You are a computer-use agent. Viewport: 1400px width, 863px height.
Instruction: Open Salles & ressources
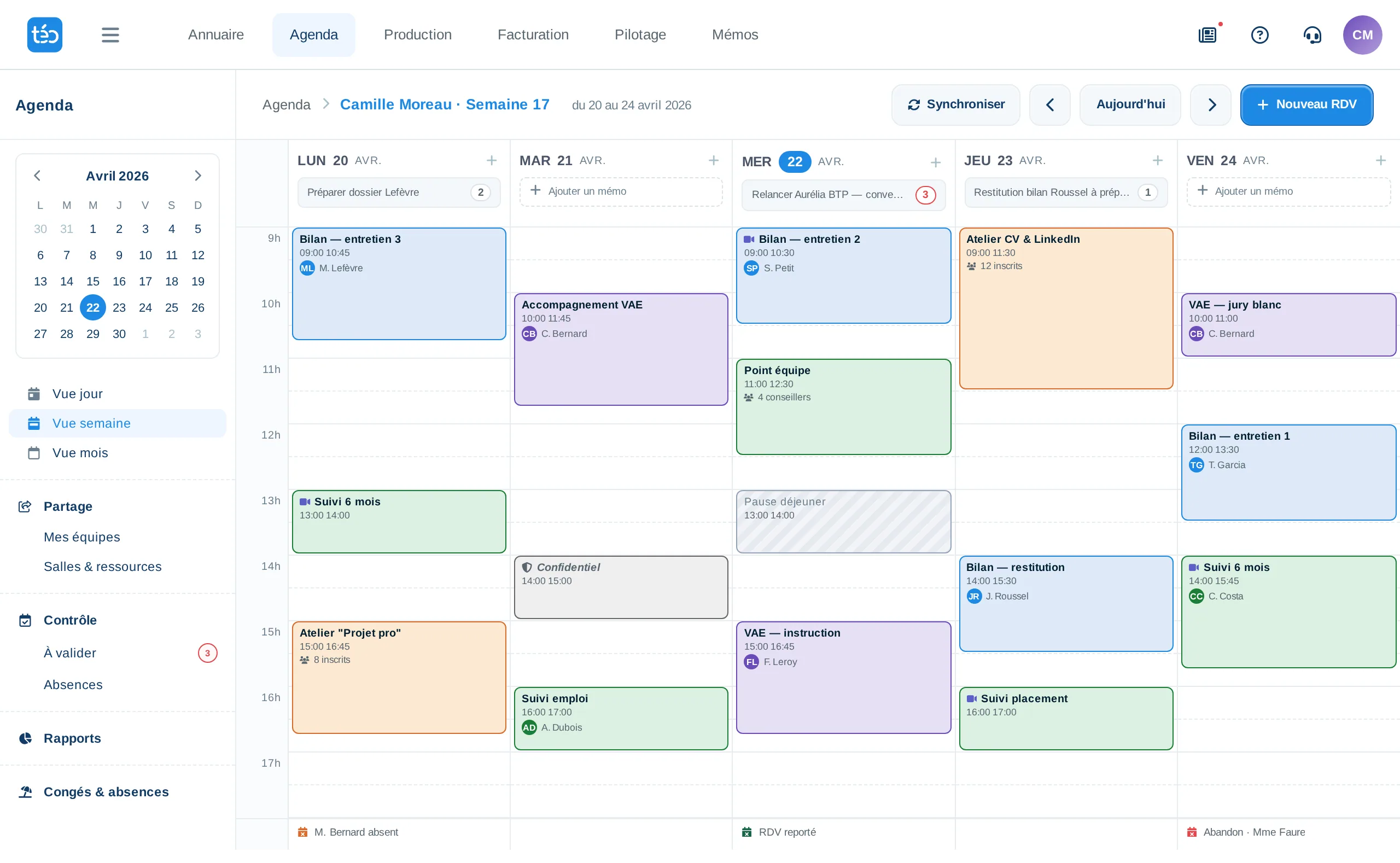(x=103, y=567)
